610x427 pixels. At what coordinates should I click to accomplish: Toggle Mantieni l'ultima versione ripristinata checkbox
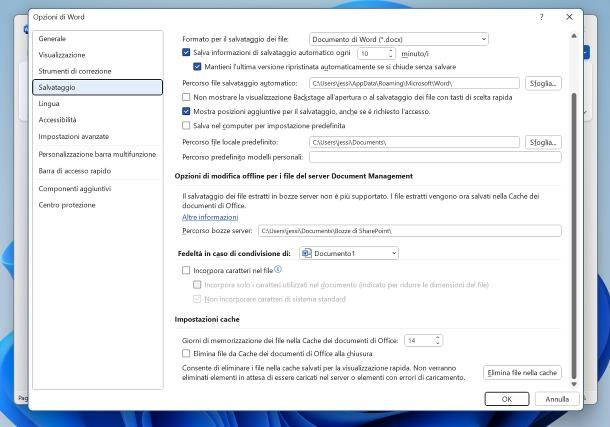[197, 67]
